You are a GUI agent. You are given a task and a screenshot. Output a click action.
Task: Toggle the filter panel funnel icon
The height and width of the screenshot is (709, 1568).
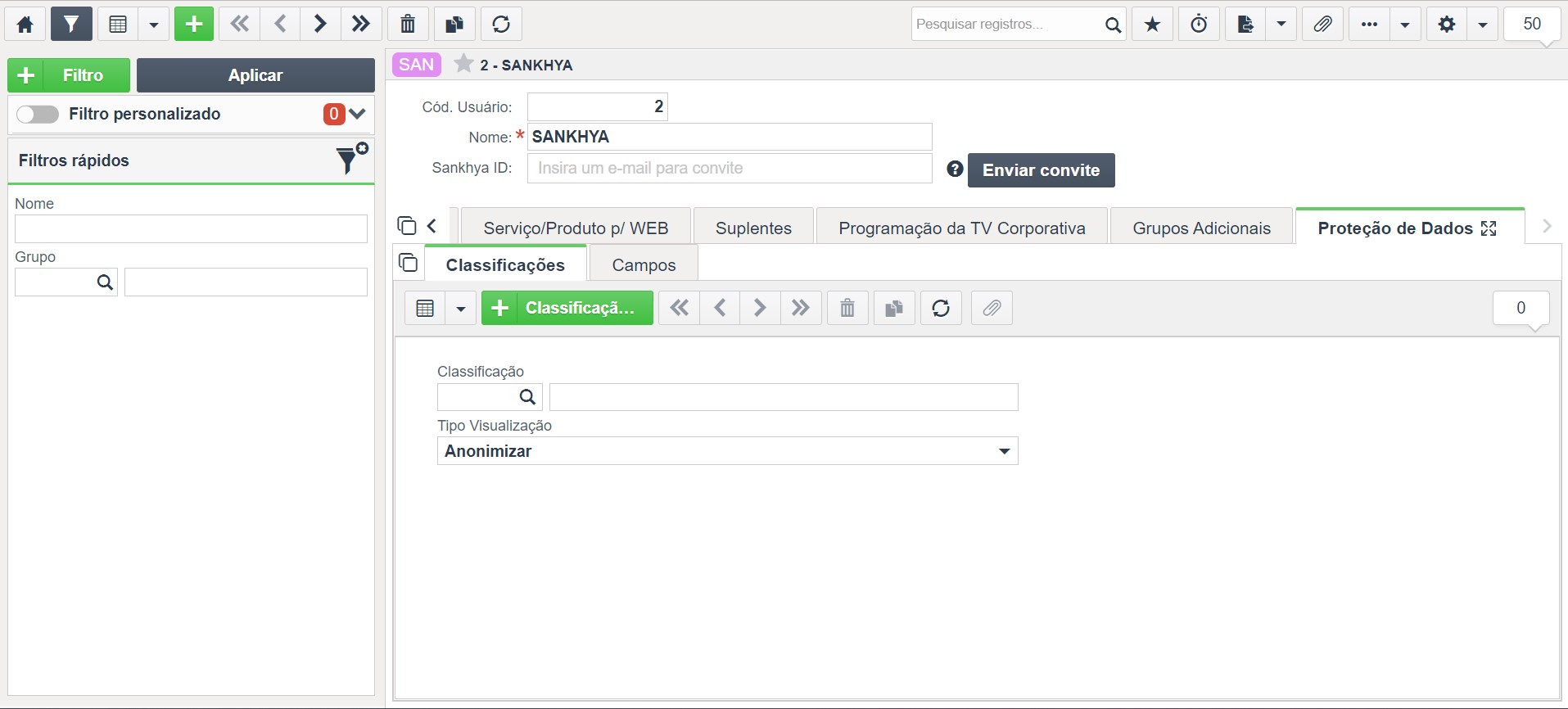71,24
